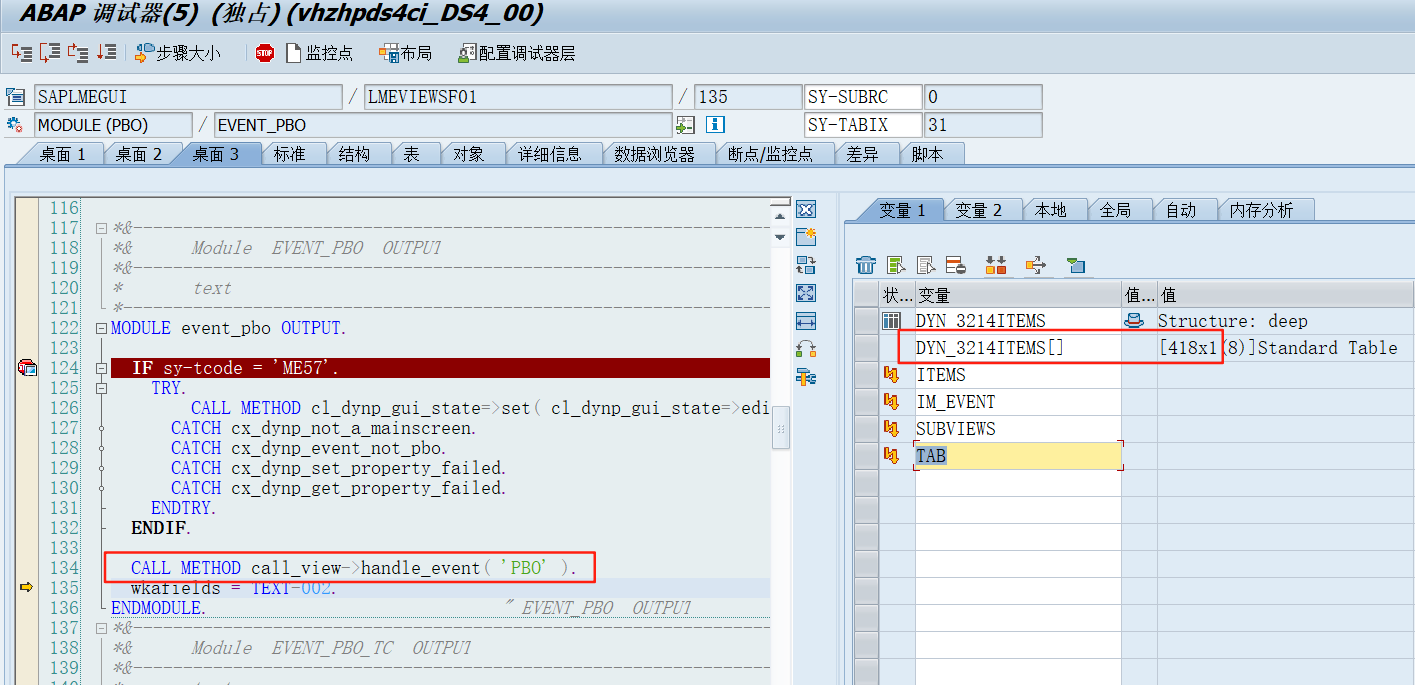Select the trash icon in variables panel
The width and height of the screenshot is (1415, 685).
click(x=865, y=265)
